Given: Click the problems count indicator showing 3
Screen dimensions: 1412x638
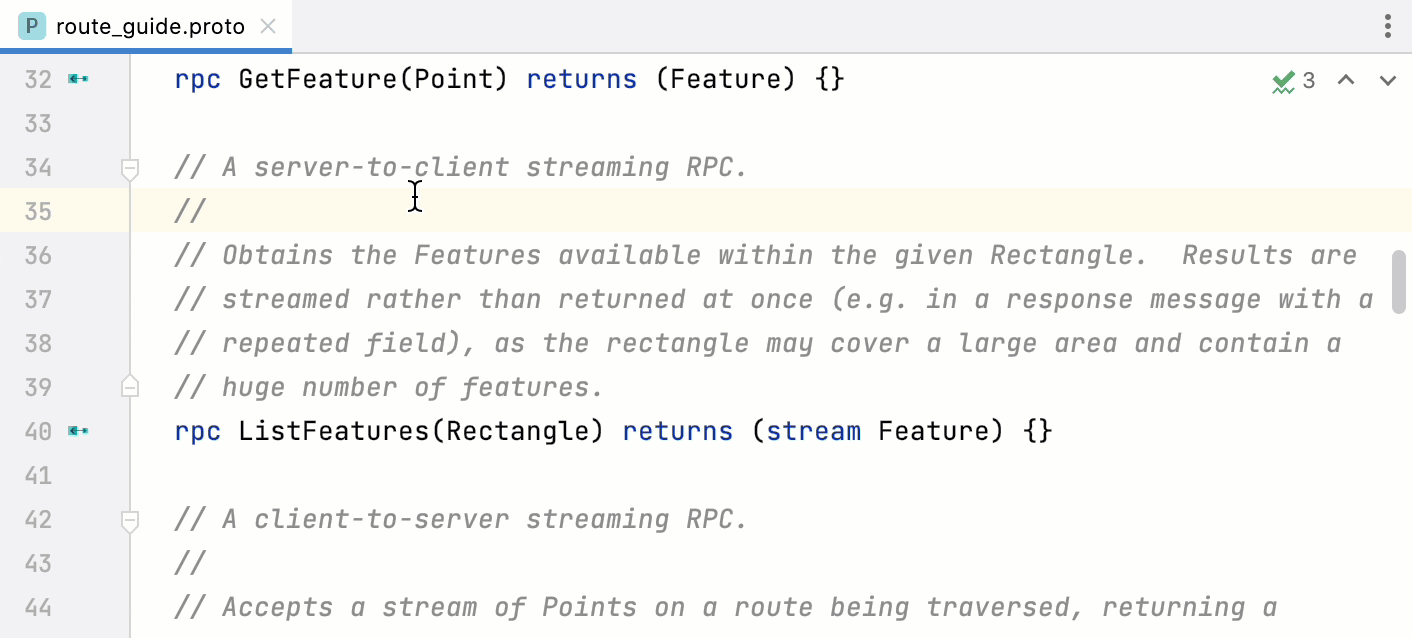Looking at the screenshot, I should [x=1310, y=80].
